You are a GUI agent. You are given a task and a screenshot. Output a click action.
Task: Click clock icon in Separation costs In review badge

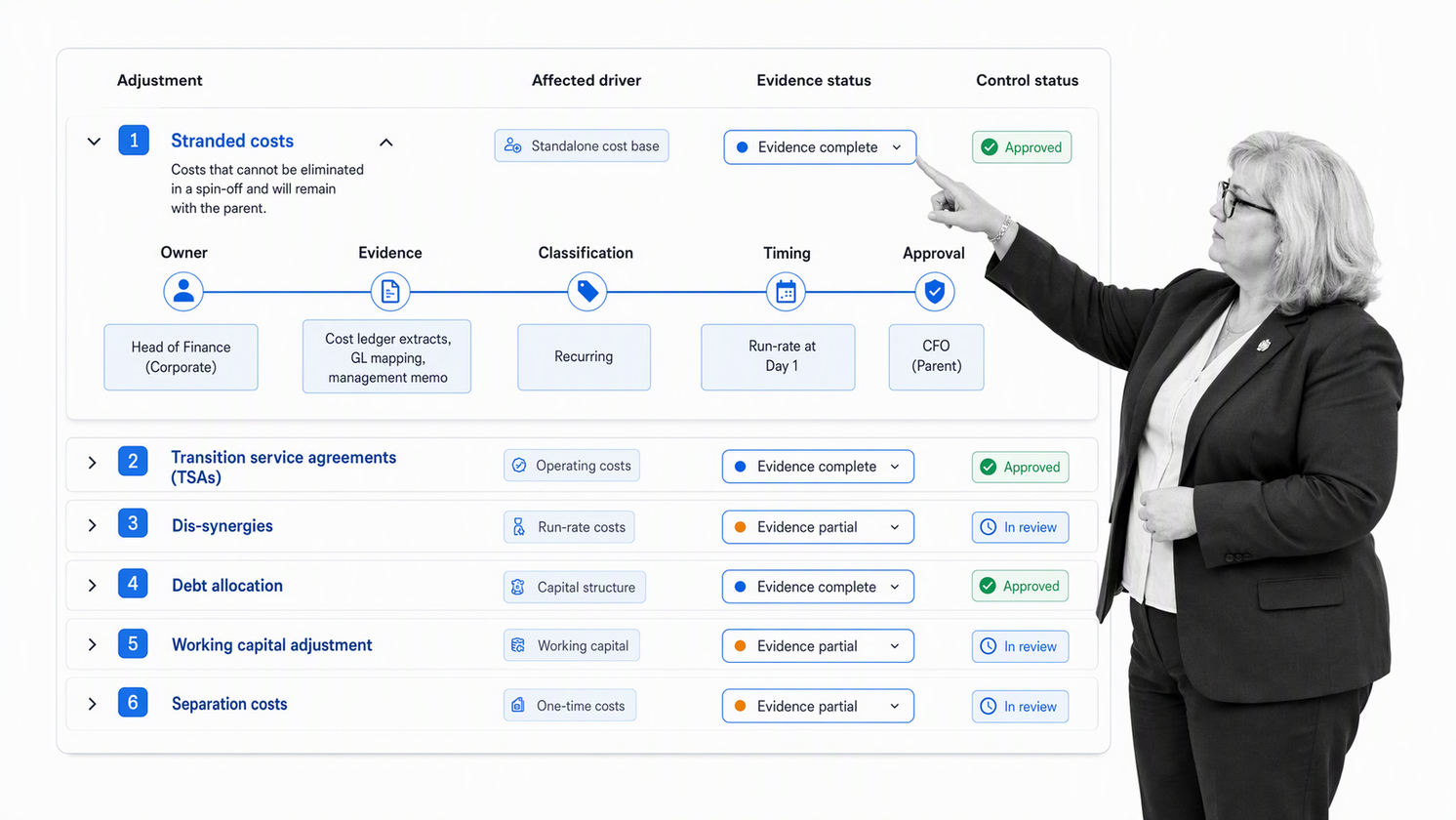pyautogui.click(x=989, y=706)
